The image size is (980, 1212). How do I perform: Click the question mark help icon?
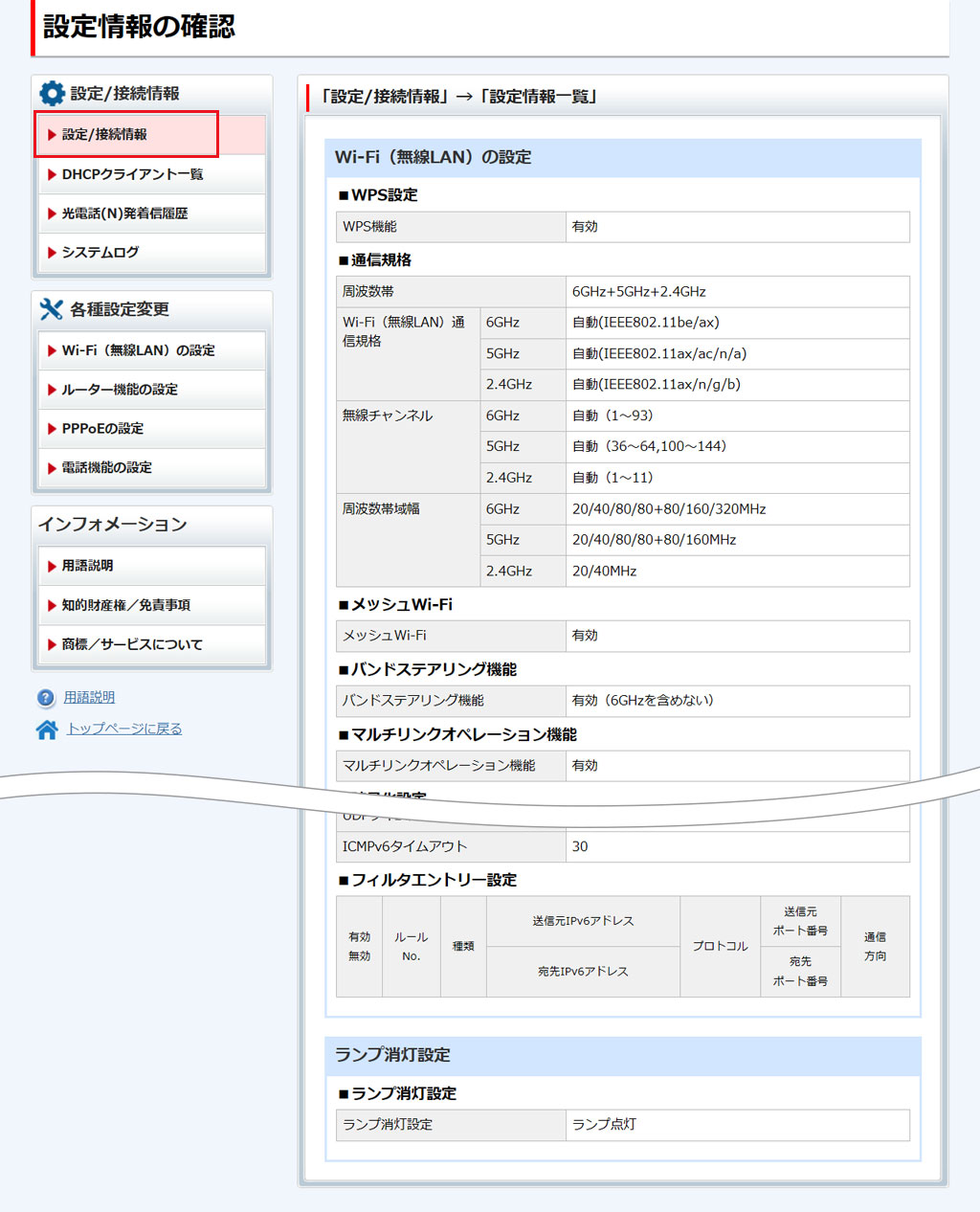pos(46,698)
